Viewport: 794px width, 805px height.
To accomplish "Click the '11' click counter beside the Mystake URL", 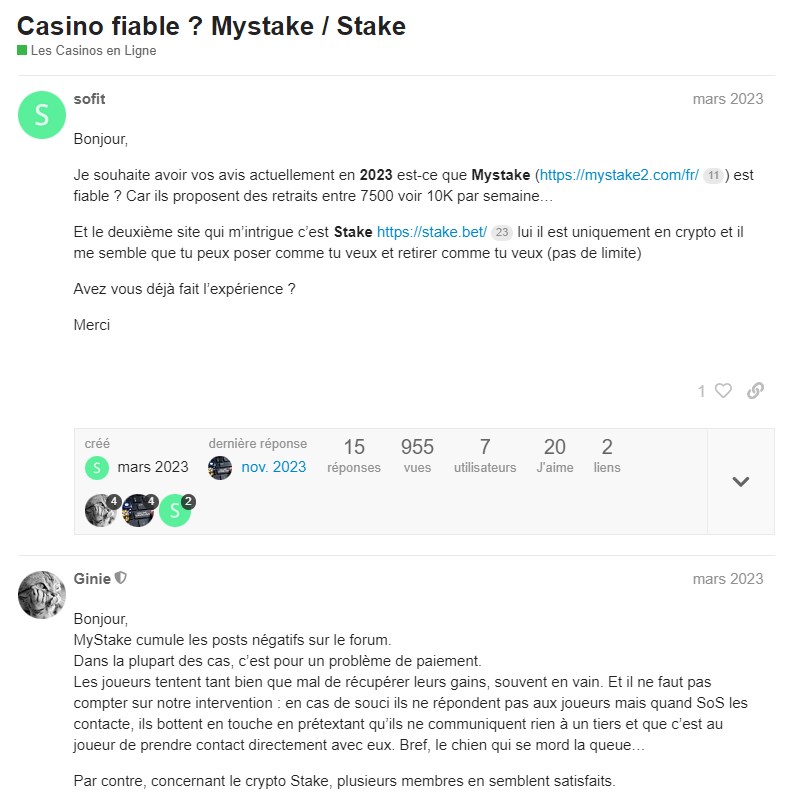I will (x=711, y=174).
